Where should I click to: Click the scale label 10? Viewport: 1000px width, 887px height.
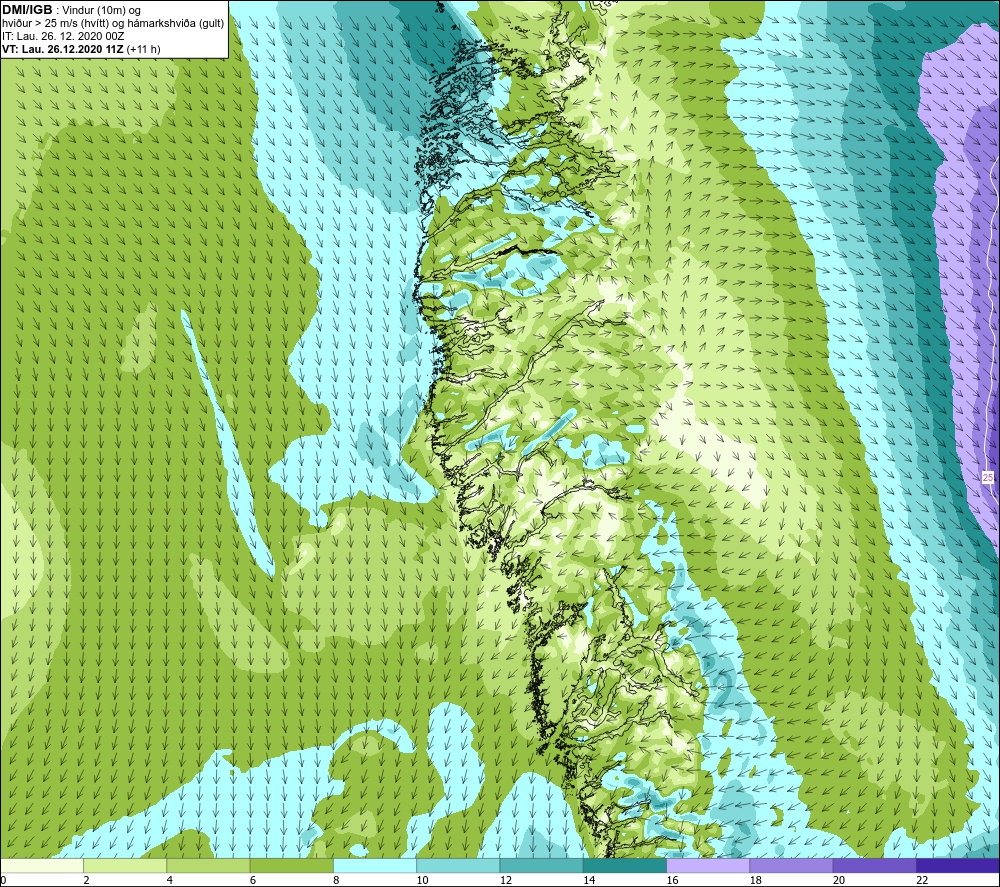click(x=422, y=880)
